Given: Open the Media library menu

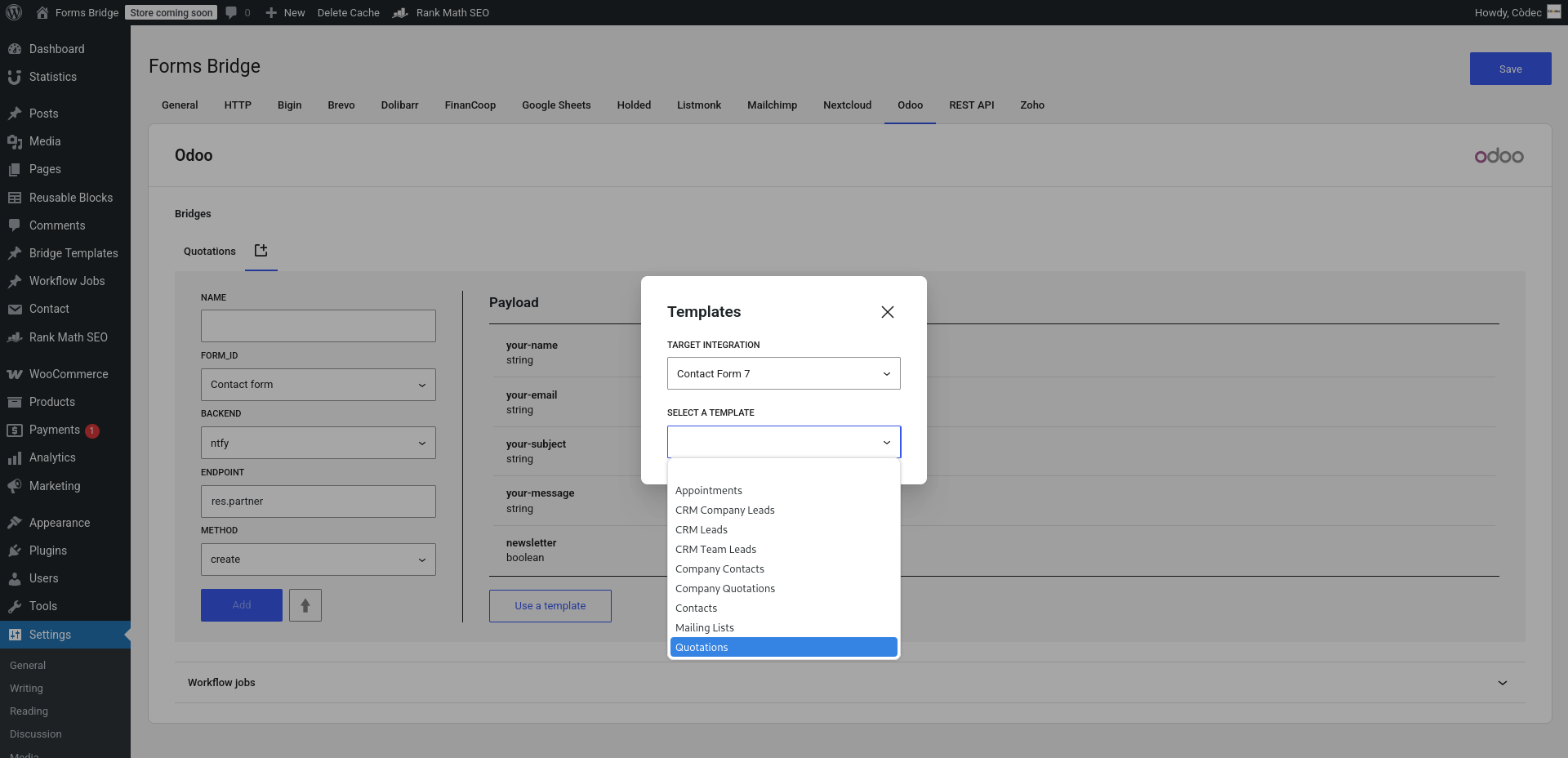Looking at the screenshot, I should click(65, 141).
